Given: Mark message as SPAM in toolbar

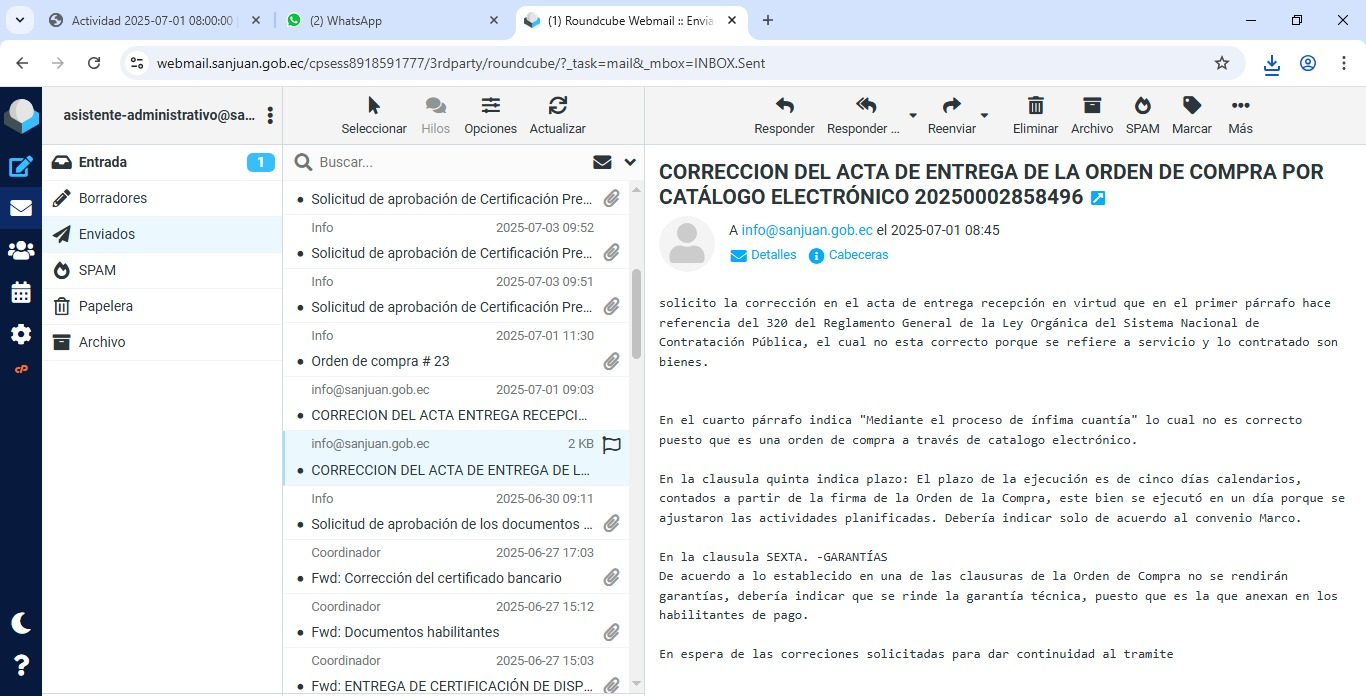Looking at the screenshot, I should coord(1142,106).
